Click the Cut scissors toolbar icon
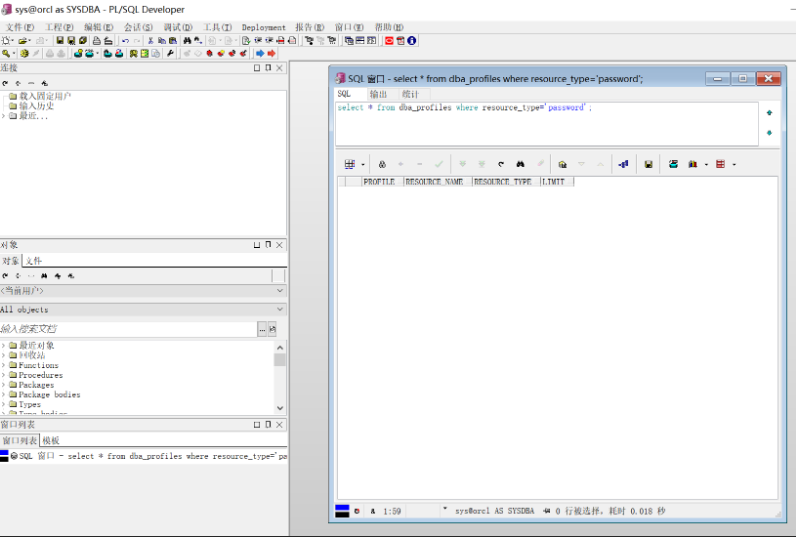796x537 pixels. 150,41
